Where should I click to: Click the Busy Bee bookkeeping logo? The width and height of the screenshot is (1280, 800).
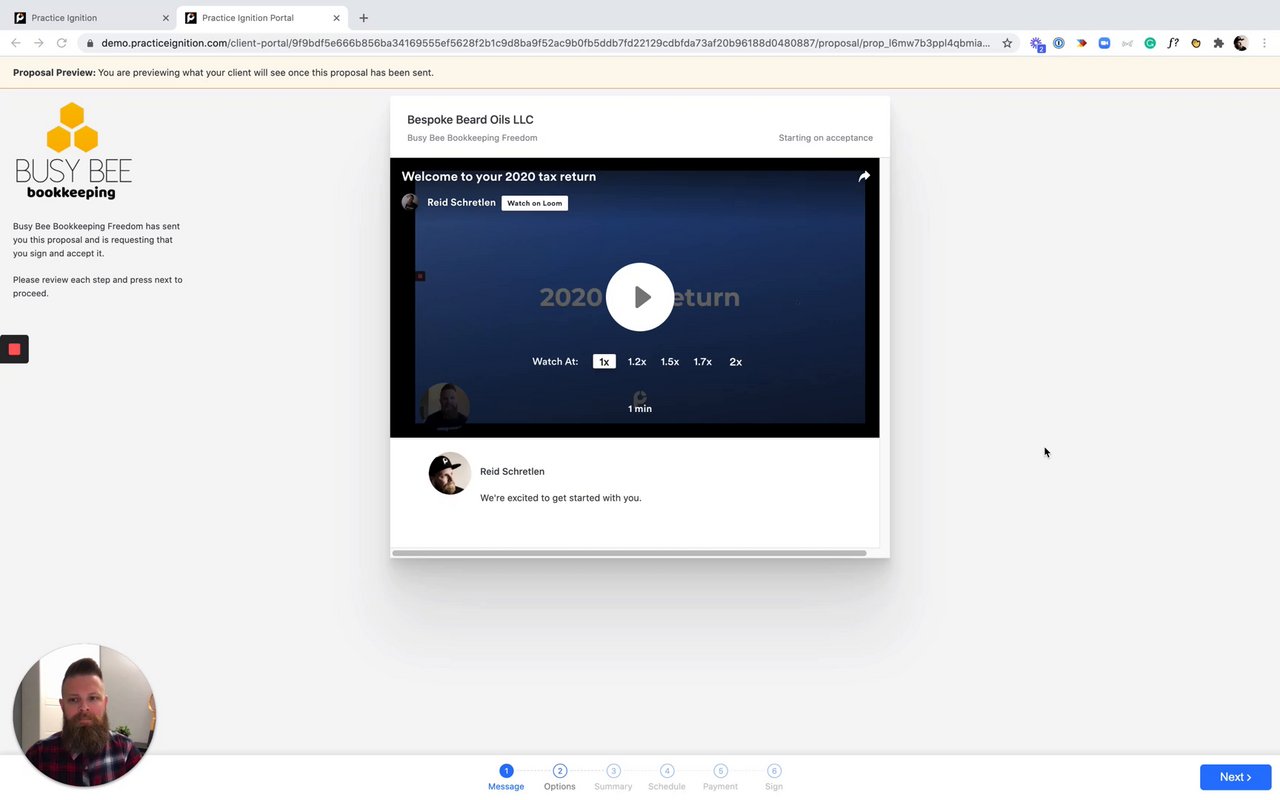tap(73, 151)
